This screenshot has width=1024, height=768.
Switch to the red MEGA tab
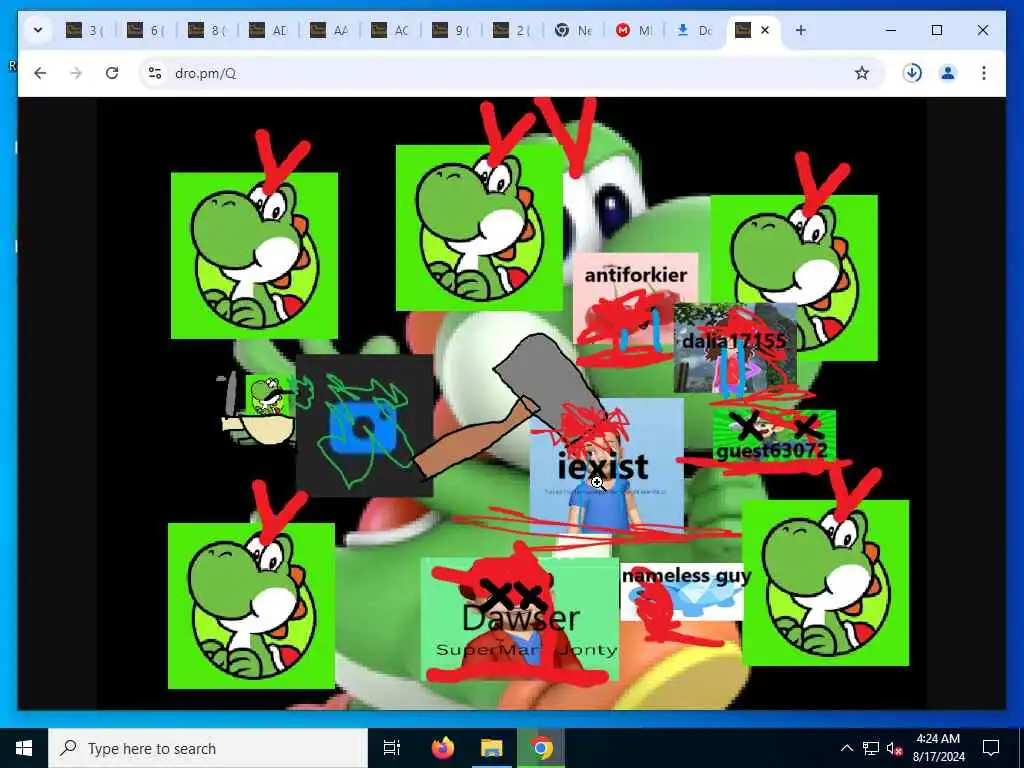tap(634, 30)
